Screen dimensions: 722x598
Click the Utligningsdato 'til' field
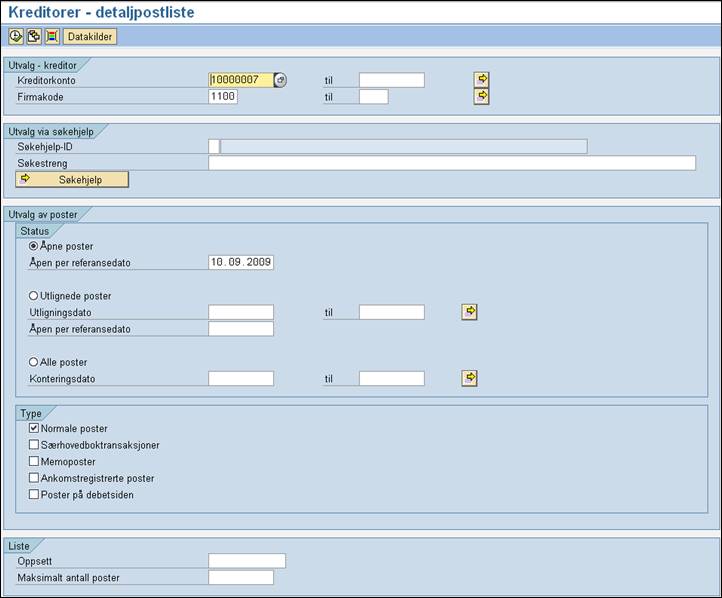point(392,312)
